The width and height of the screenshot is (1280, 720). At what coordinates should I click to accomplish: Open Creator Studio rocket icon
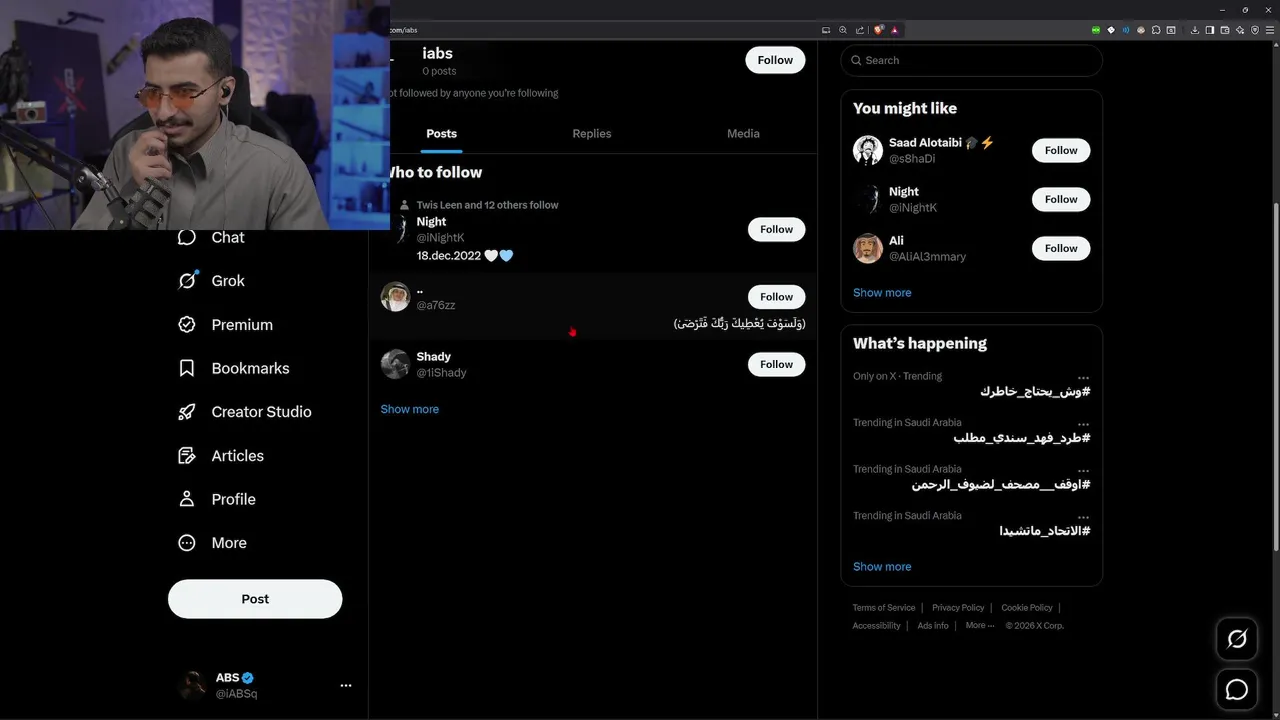click(187, 412)
